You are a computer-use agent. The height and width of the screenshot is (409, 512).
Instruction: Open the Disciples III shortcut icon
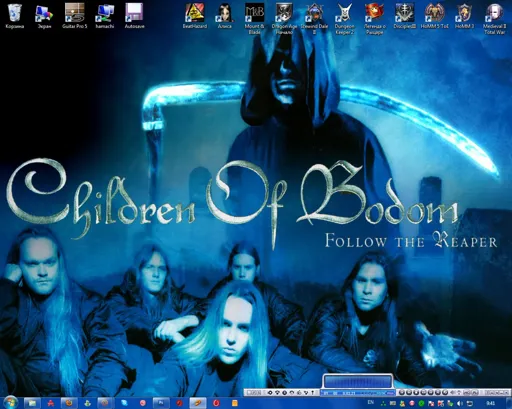(405, 16)
